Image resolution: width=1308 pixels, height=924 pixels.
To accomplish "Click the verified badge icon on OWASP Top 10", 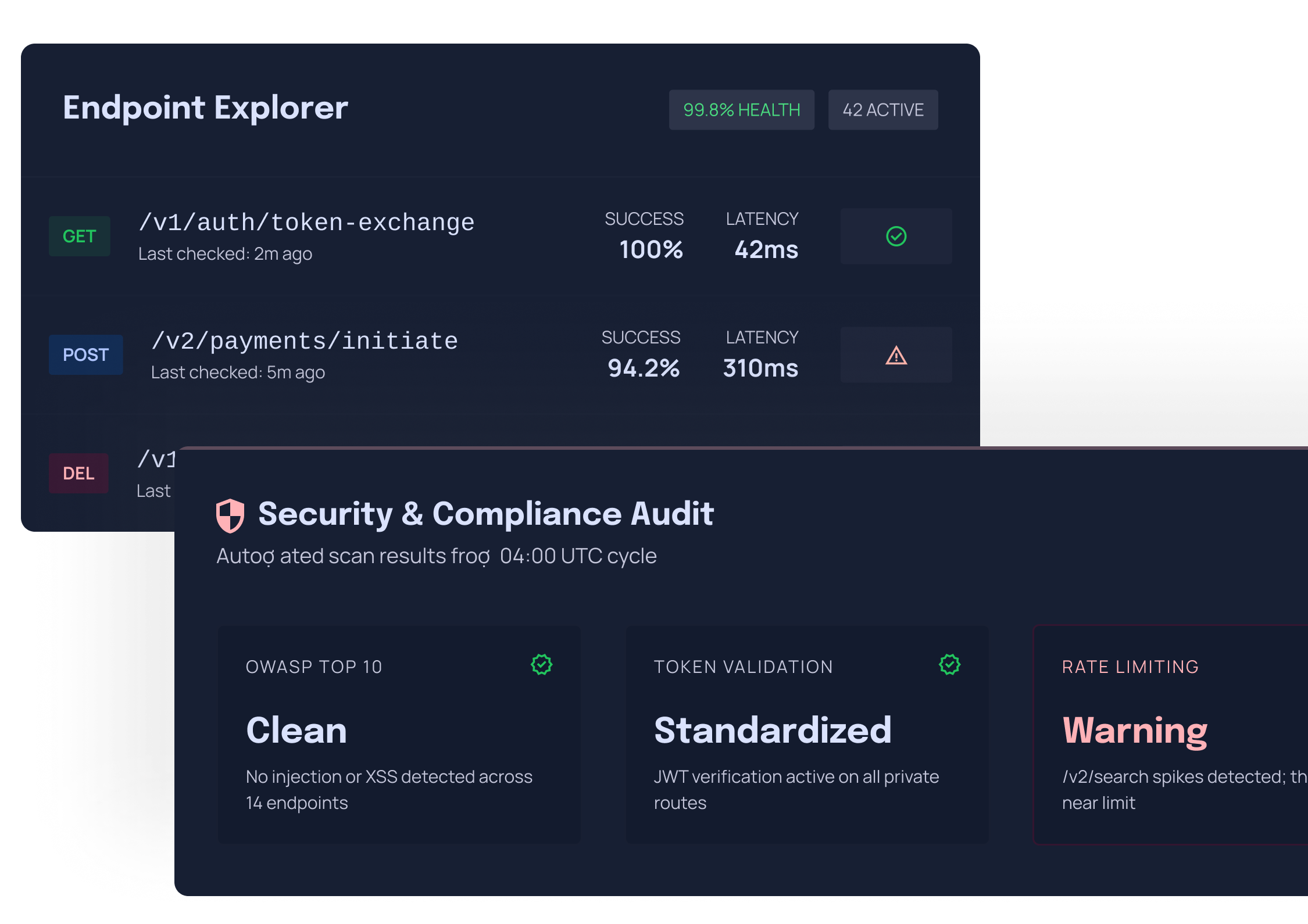I will coord(541,664).
